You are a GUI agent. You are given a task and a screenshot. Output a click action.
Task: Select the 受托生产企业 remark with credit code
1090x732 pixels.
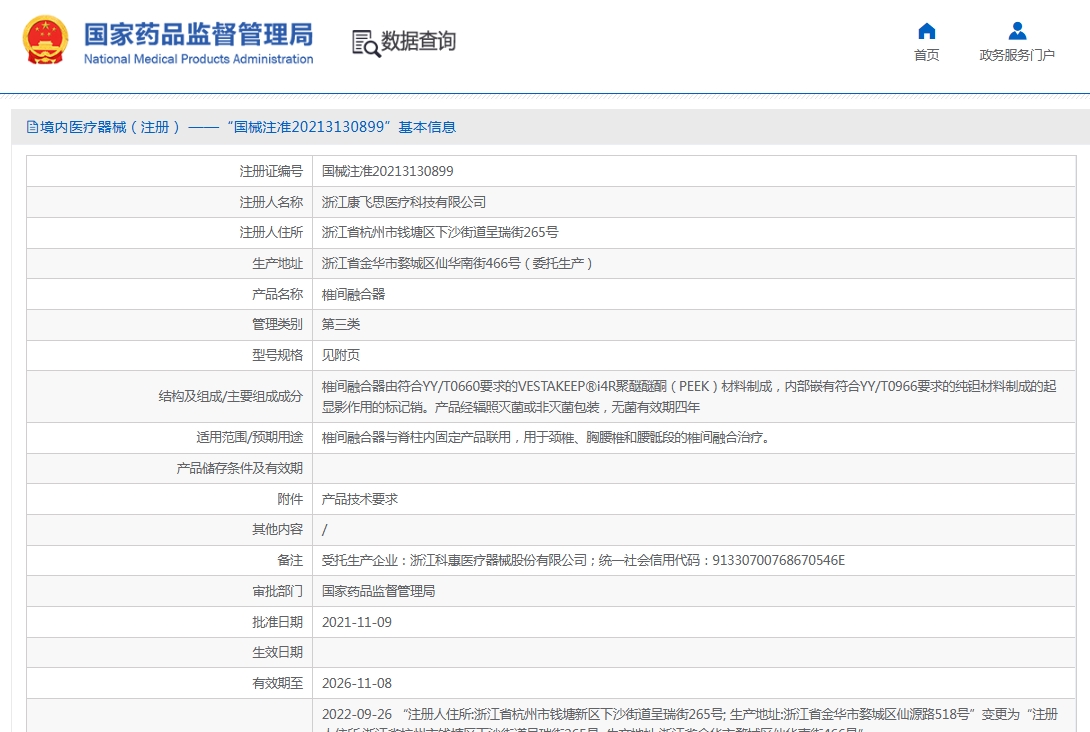tap(583, 560)
